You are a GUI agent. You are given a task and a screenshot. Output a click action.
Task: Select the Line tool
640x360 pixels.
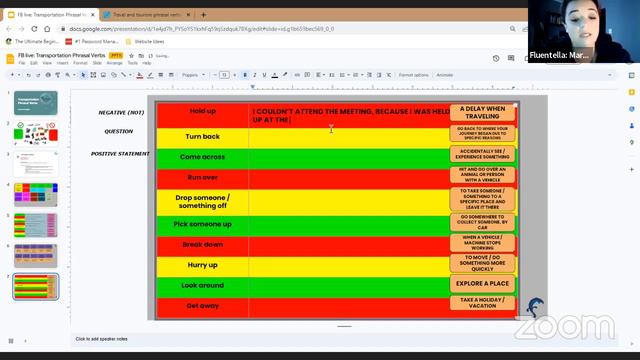pyautogui.click(x=123, y=75)
